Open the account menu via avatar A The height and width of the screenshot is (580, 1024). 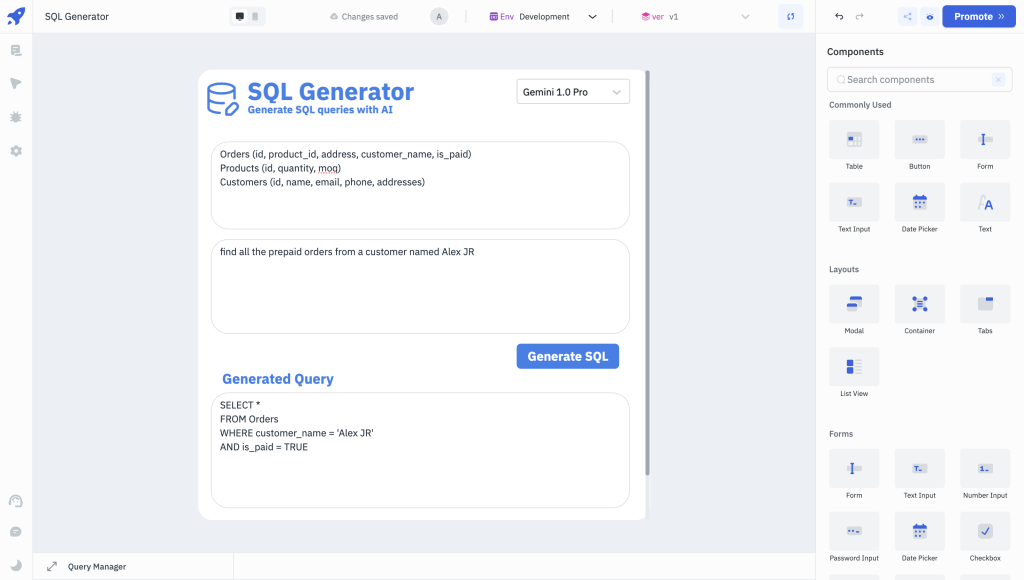click(x=440, y=16)
